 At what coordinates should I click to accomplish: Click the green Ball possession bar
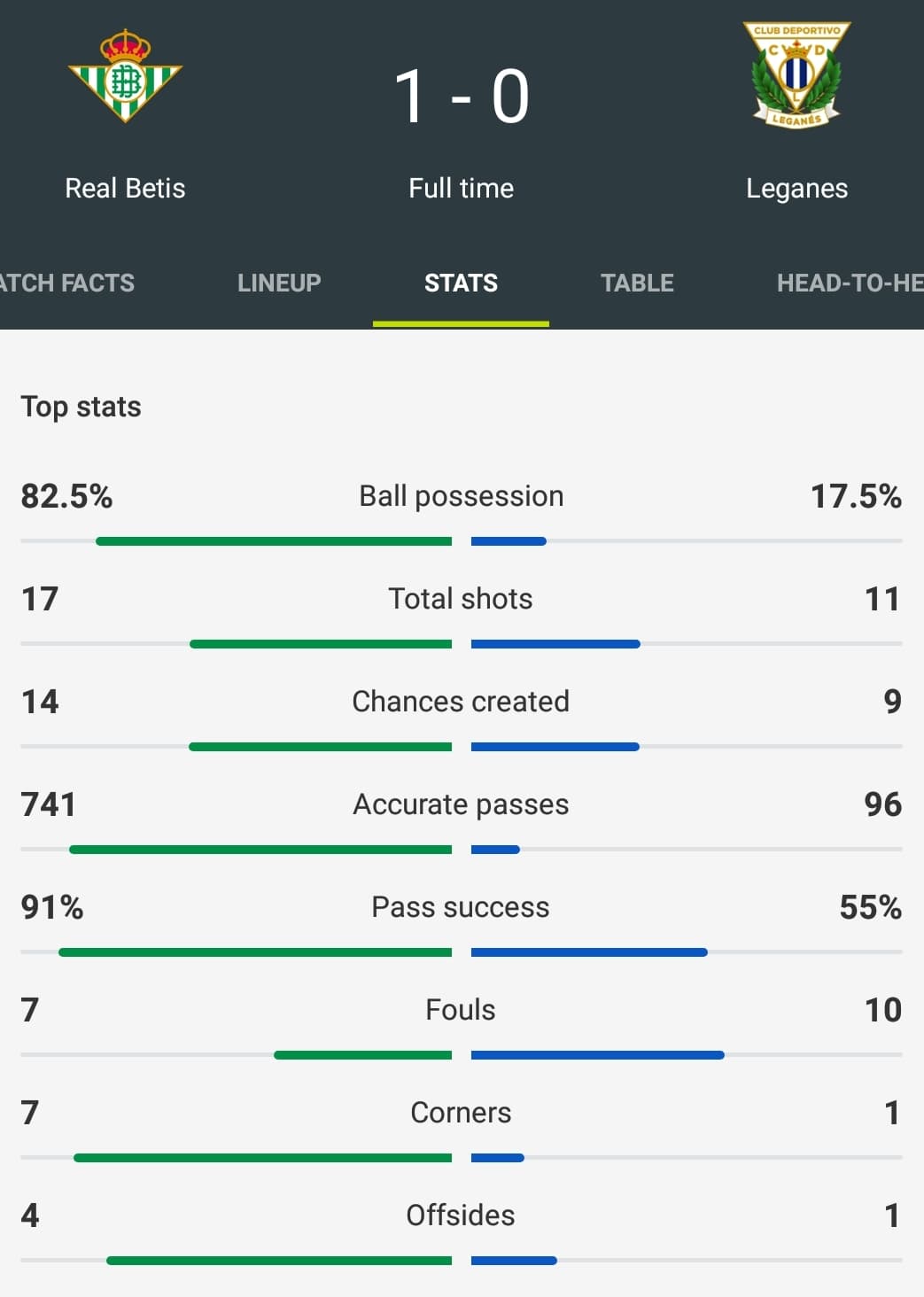(274, 541)
